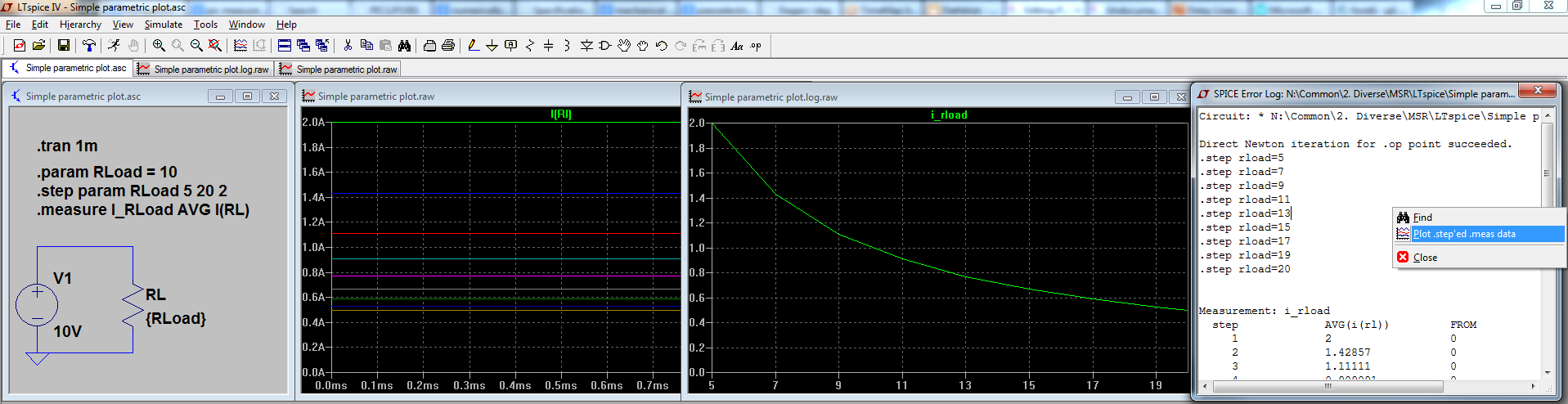Select the Resistor component tool
Image resolution: width=1568 pixels, height=404 pixels.
(x=529, y=46)
